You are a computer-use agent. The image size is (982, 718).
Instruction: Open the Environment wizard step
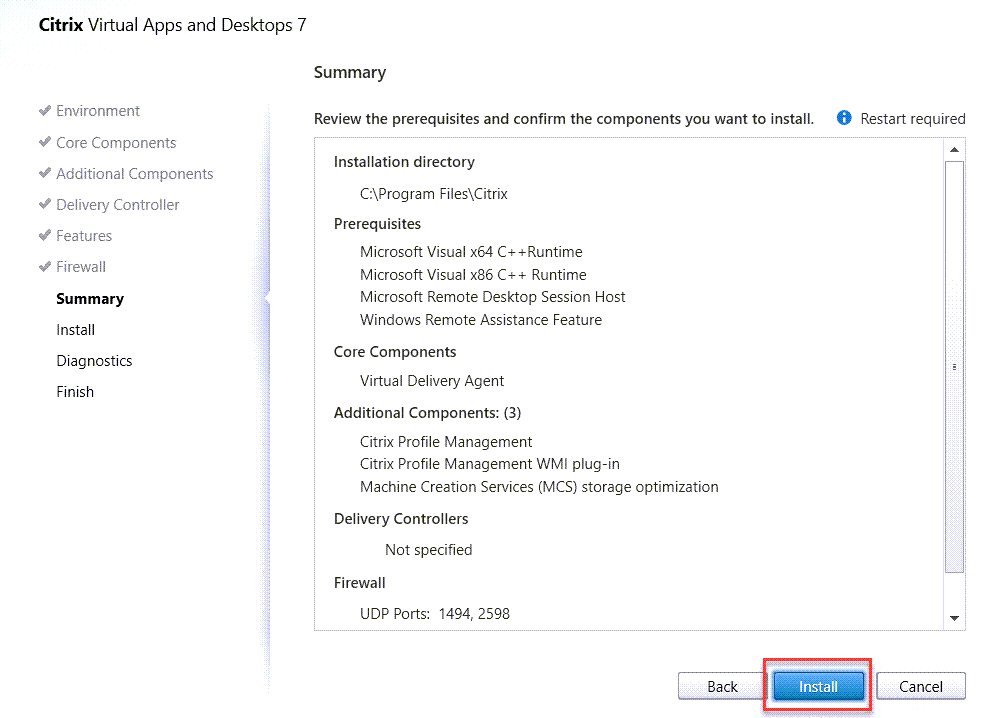[98, 111]
